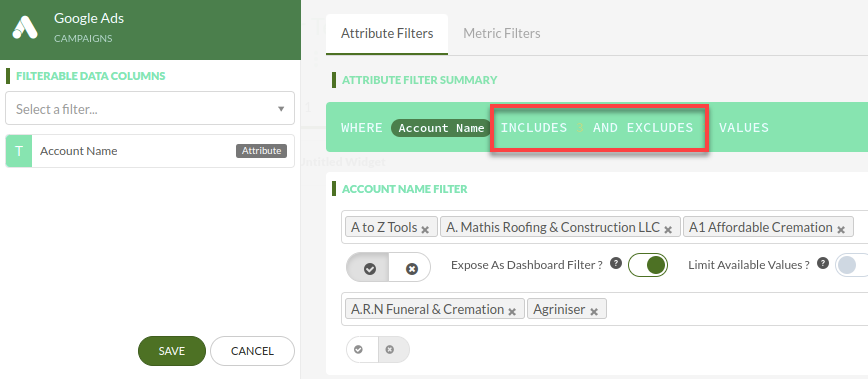This screenshot has width=868, height=379.
Task: Click the A.R.N Funeral & Cremation tag text
Action: (x=427, y=309)
